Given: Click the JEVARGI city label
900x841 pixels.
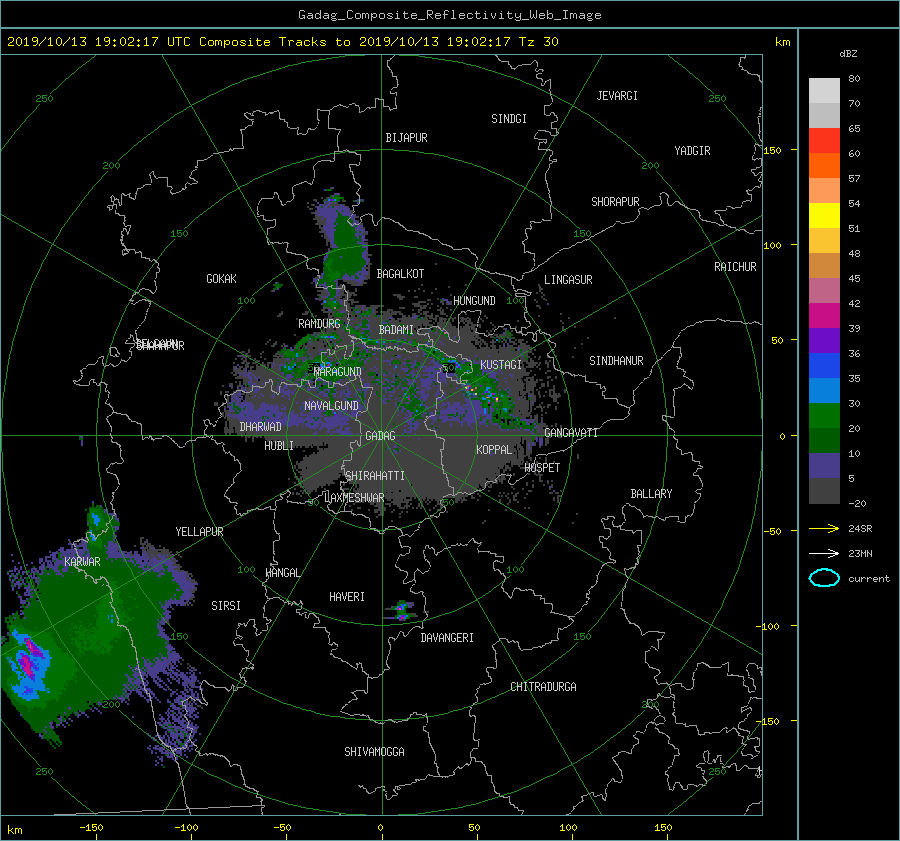Looking at the screenshot, I should (x=617, y=96).
